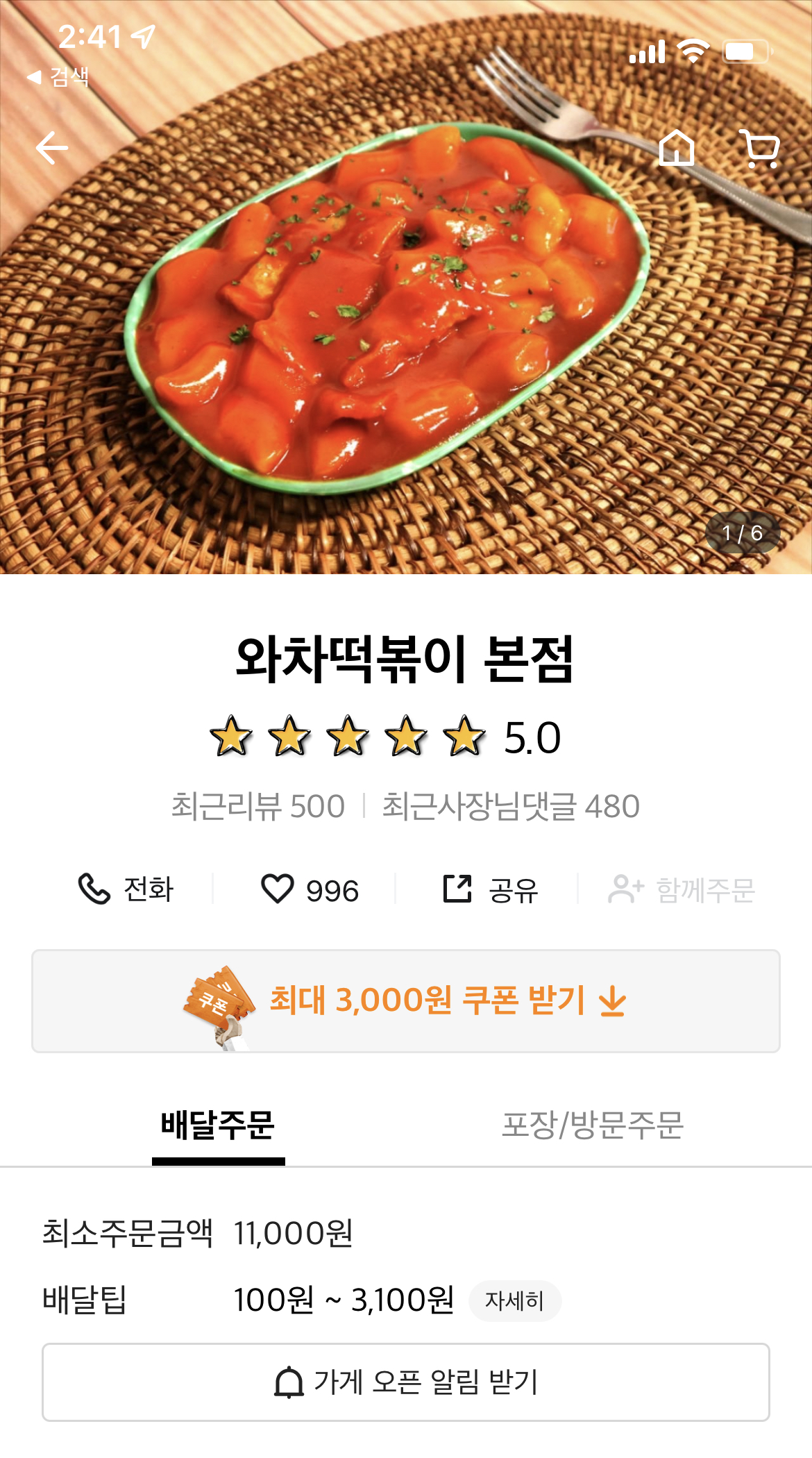Tap the back arrow icon
812x1458 pixels.
click(52, 148)
